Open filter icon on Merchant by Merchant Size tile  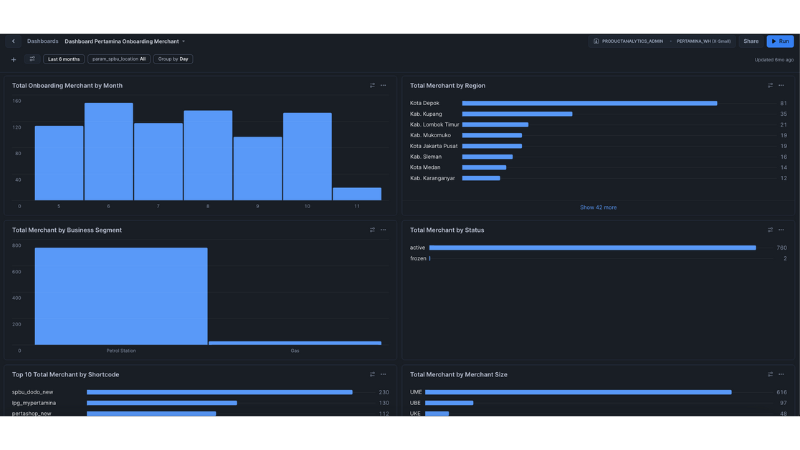click(x=770, y=374)
